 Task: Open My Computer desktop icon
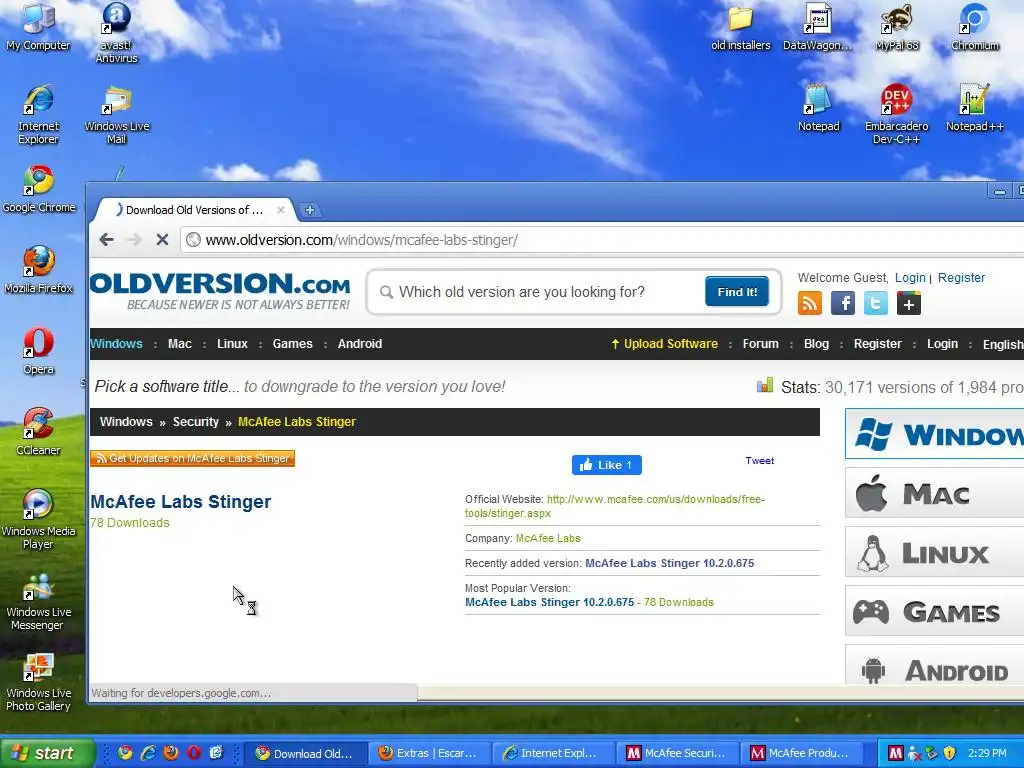click(38, 26)
